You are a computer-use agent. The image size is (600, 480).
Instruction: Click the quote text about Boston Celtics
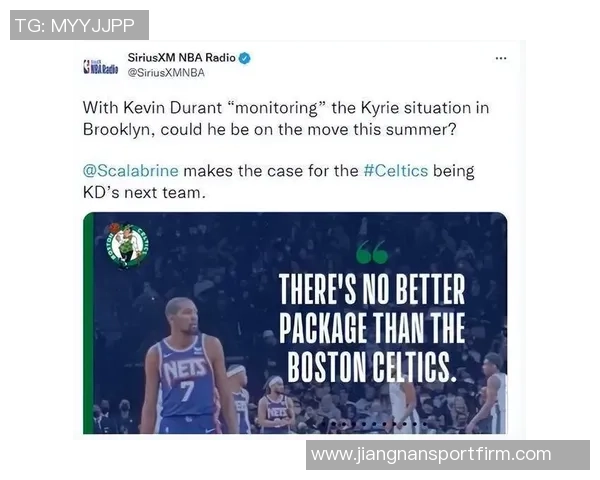click(372, 328)
